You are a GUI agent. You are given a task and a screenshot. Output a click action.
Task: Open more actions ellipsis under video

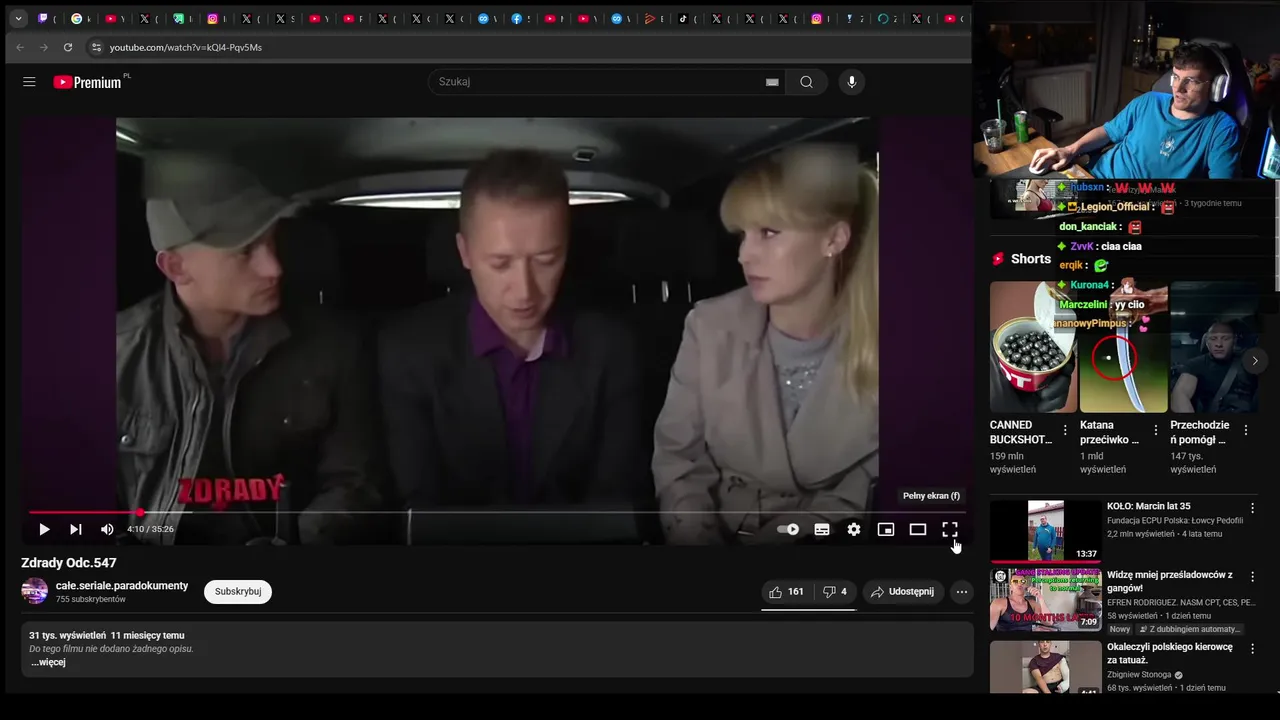tap(961, 591)
